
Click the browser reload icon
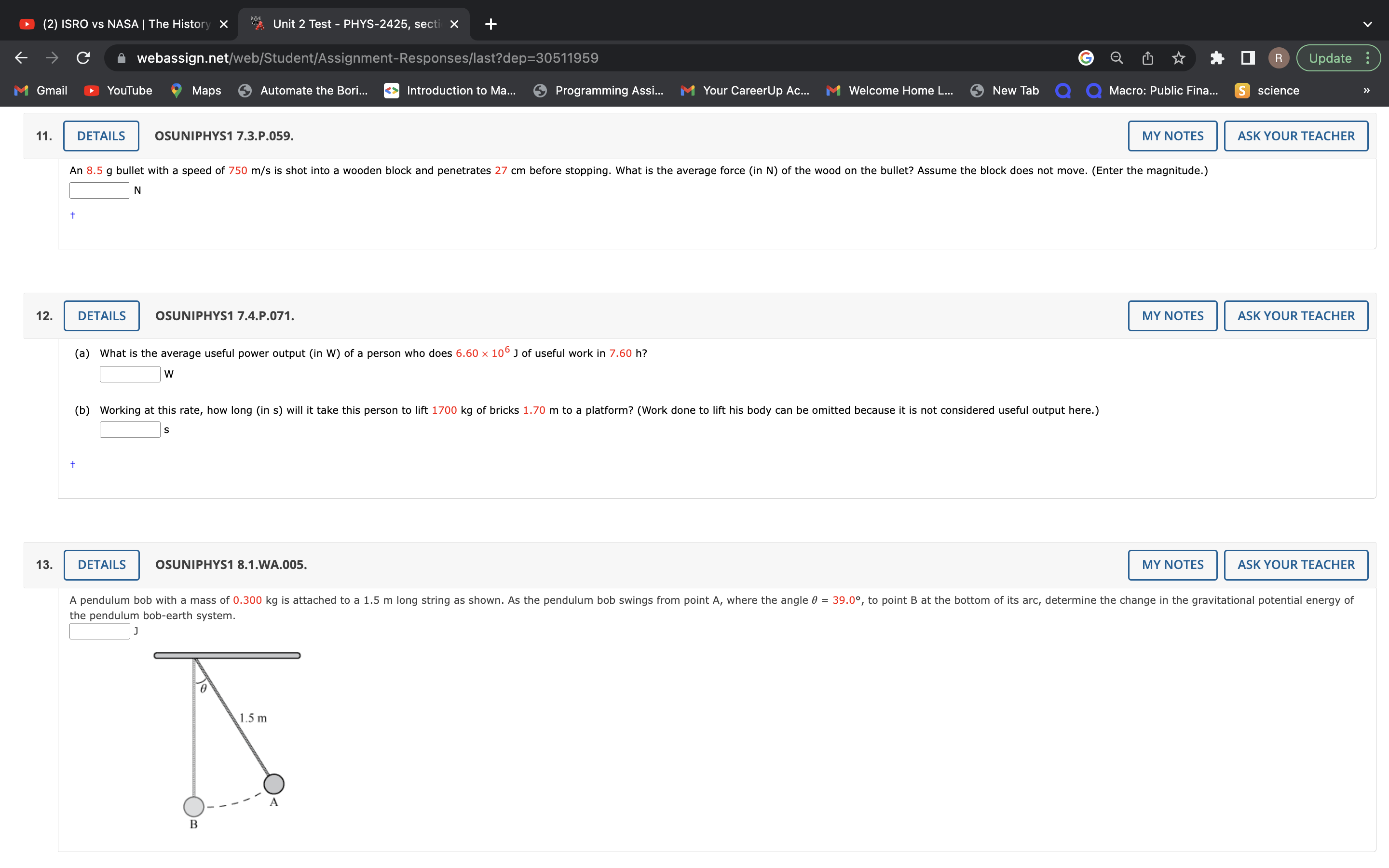click(x=83, y=58)
